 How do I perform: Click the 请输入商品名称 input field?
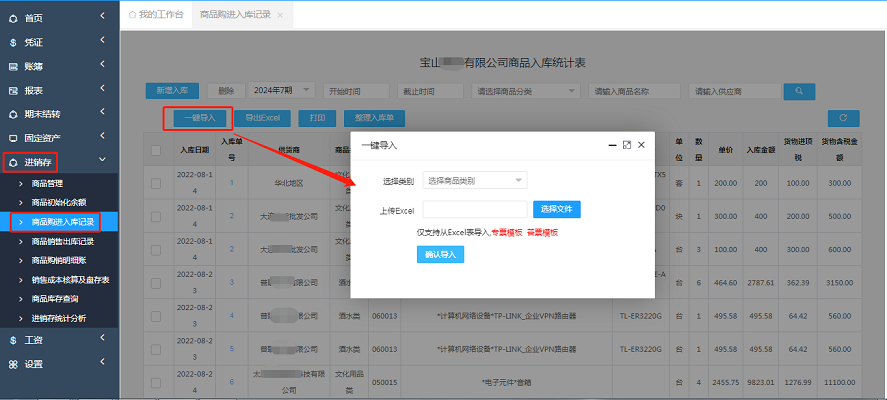pyautogui.click(x=634, y=91)
